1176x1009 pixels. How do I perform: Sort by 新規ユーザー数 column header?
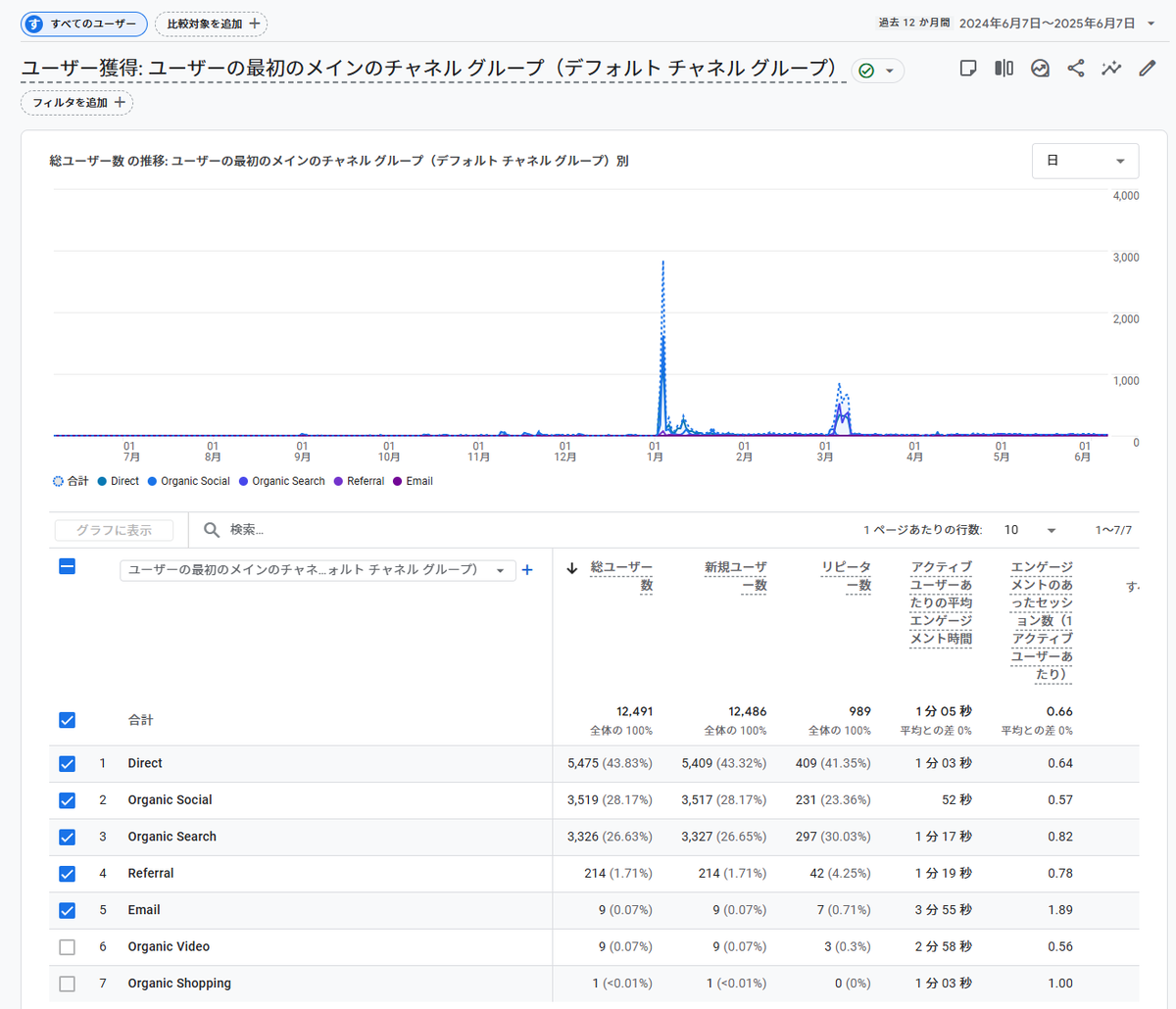[x=736, y=576]
